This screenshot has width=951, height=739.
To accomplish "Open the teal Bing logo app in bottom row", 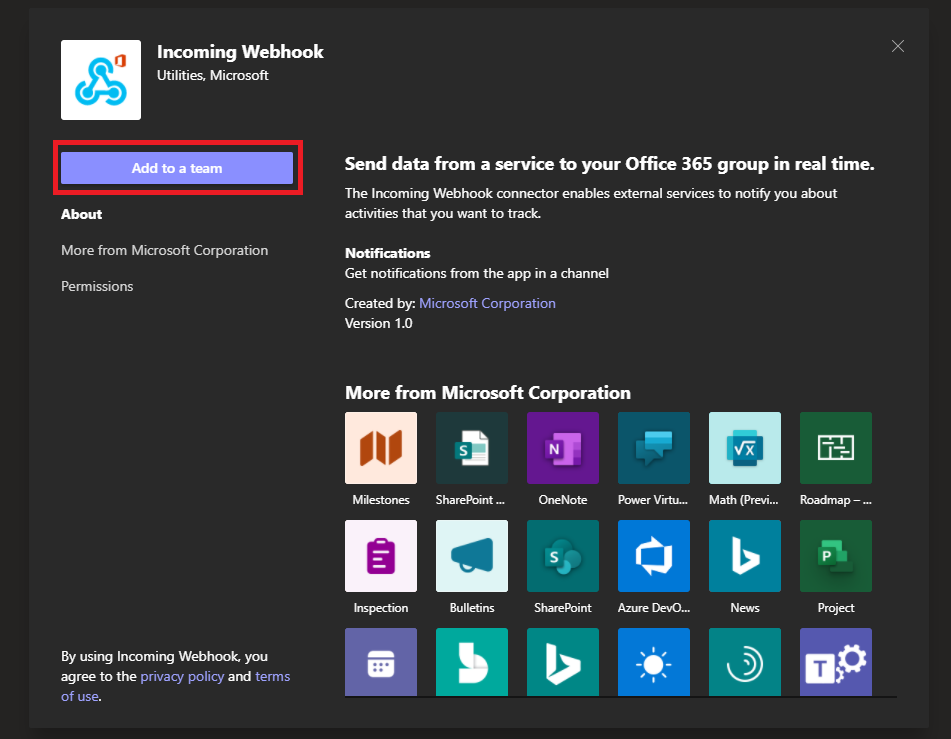I will coord(563,662).
